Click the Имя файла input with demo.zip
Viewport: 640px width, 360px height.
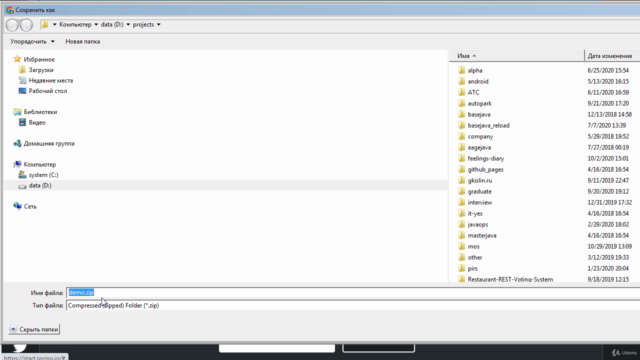click(x=353, y=292)
